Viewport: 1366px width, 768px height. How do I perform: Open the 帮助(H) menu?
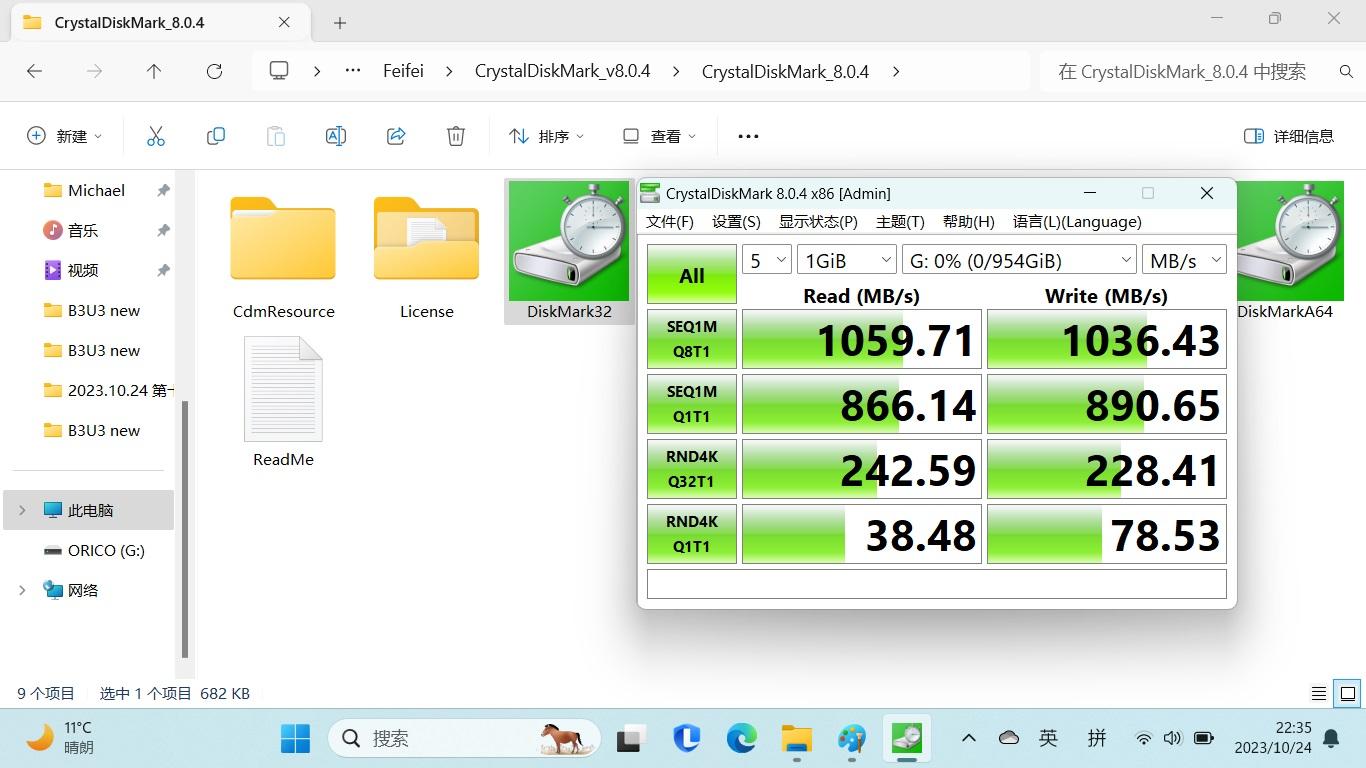pyautogui.click(x=968, y=222)
